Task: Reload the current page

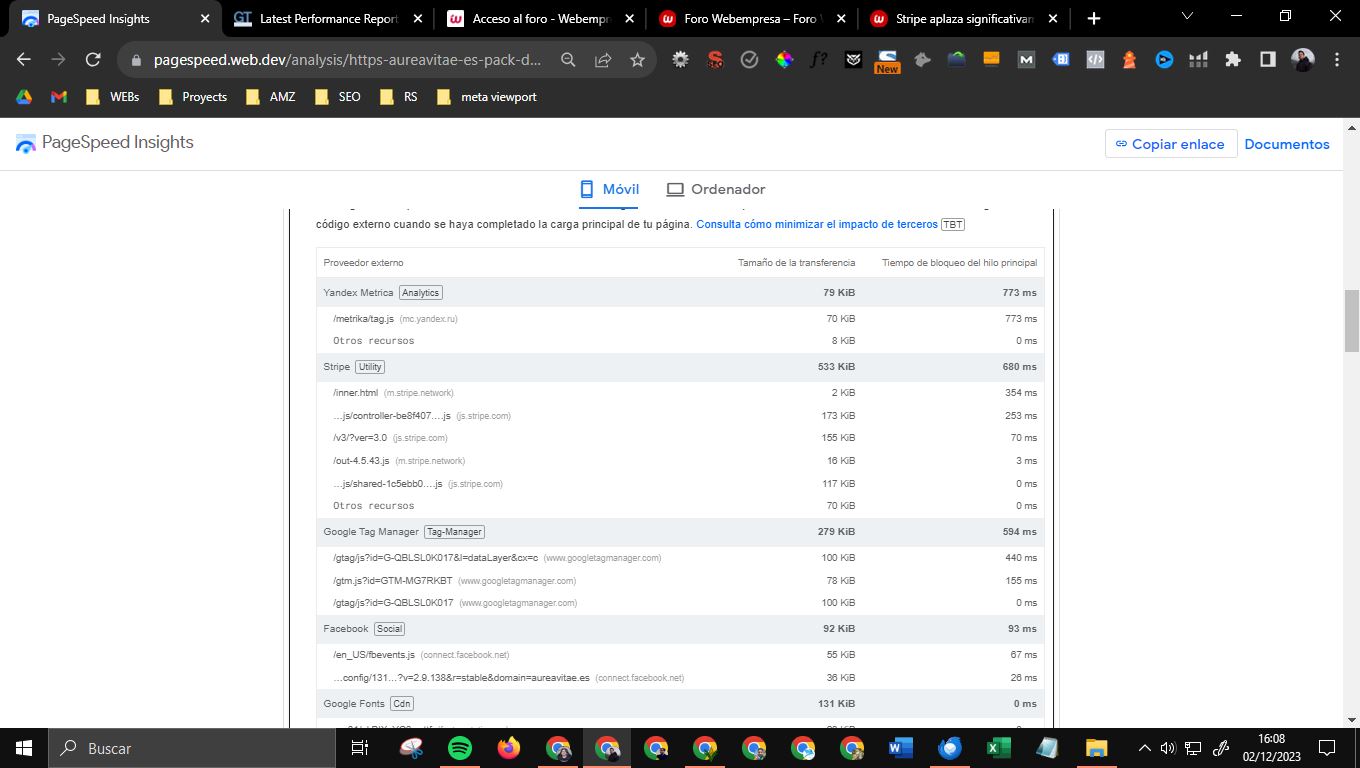Action: pyautogui.click(x=93, y=60)
